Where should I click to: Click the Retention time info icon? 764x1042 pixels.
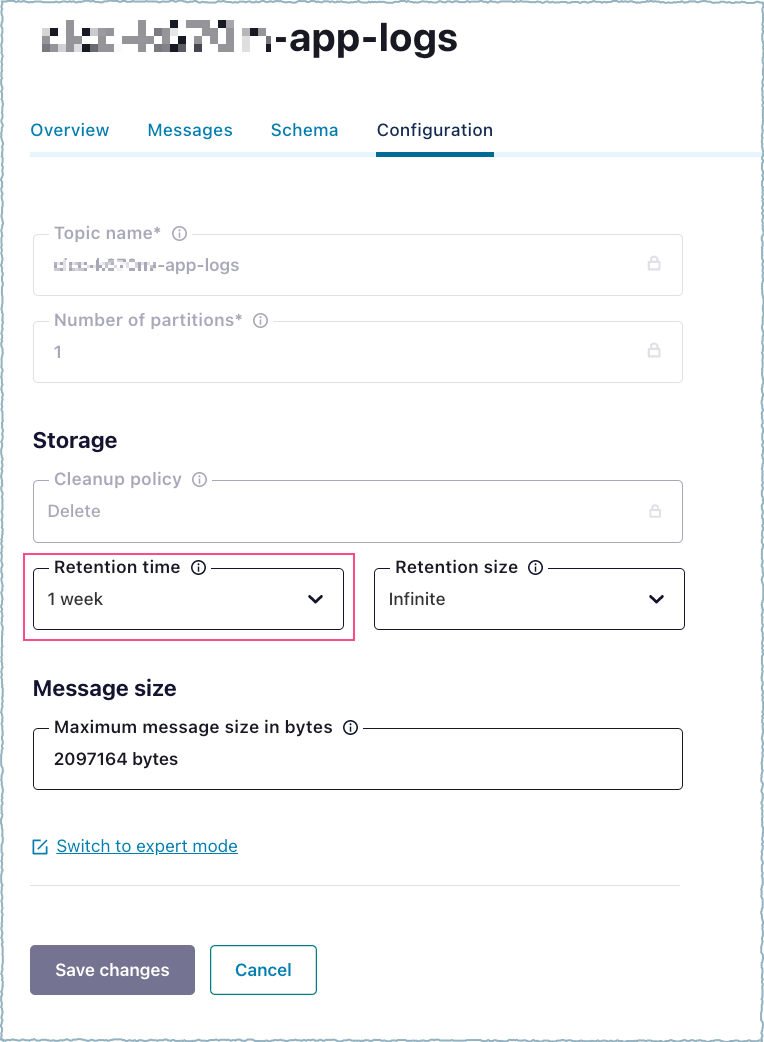tap(198, 568)
